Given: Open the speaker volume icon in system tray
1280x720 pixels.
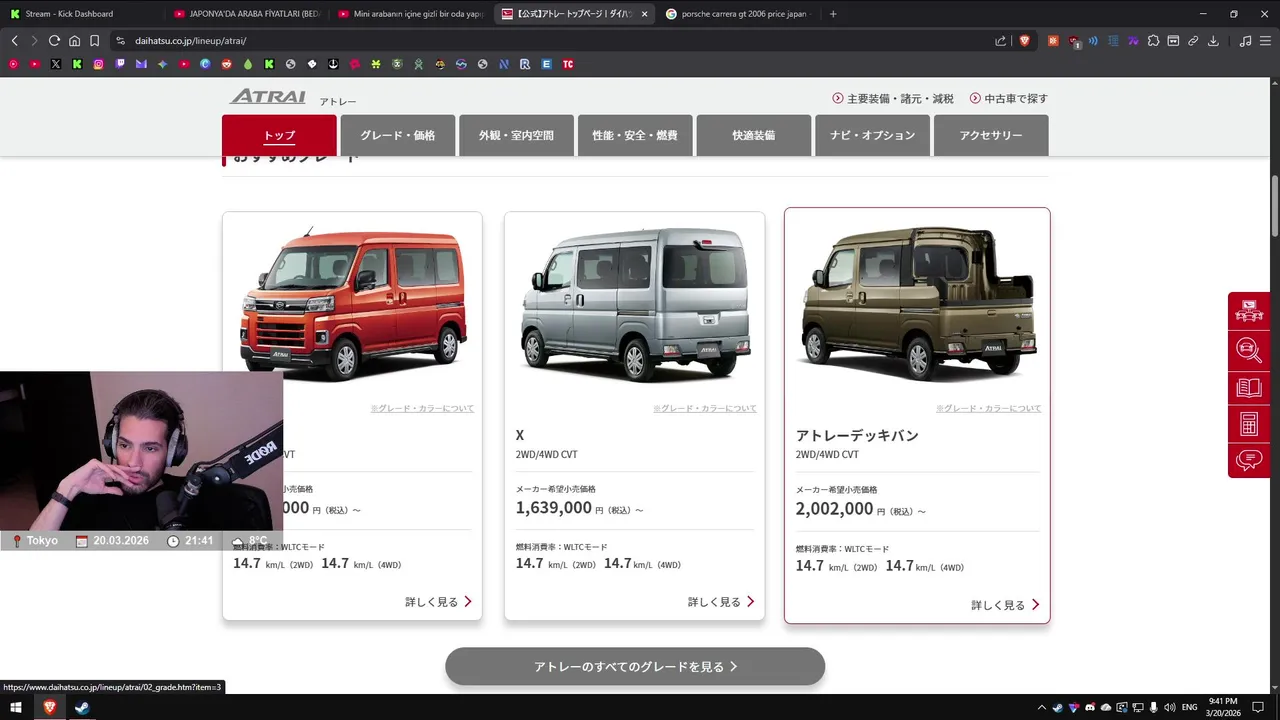Looking at the screenshot, I should pos(1169,707).
